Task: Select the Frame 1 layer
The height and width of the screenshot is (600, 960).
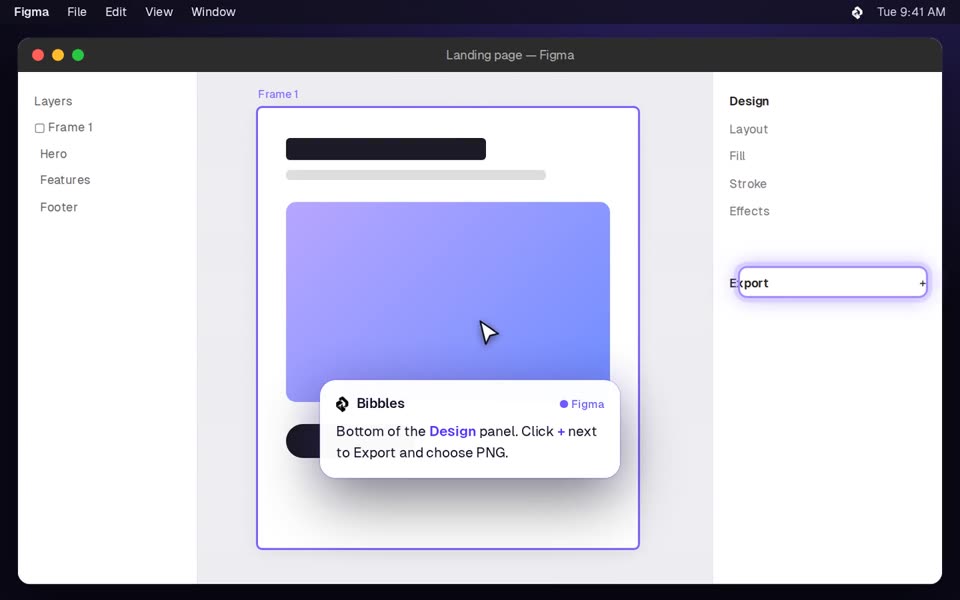Action: (x=70, y=127)
